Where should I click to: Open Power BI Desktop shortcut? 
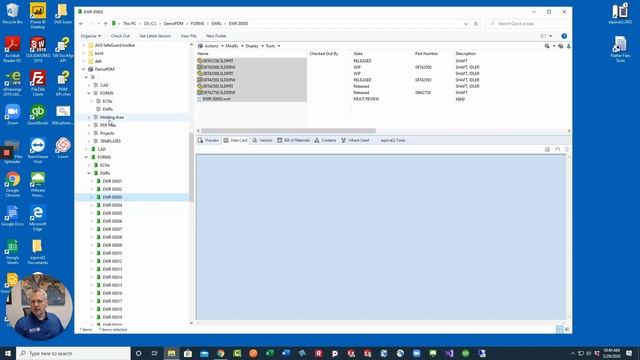coord(38,16)
